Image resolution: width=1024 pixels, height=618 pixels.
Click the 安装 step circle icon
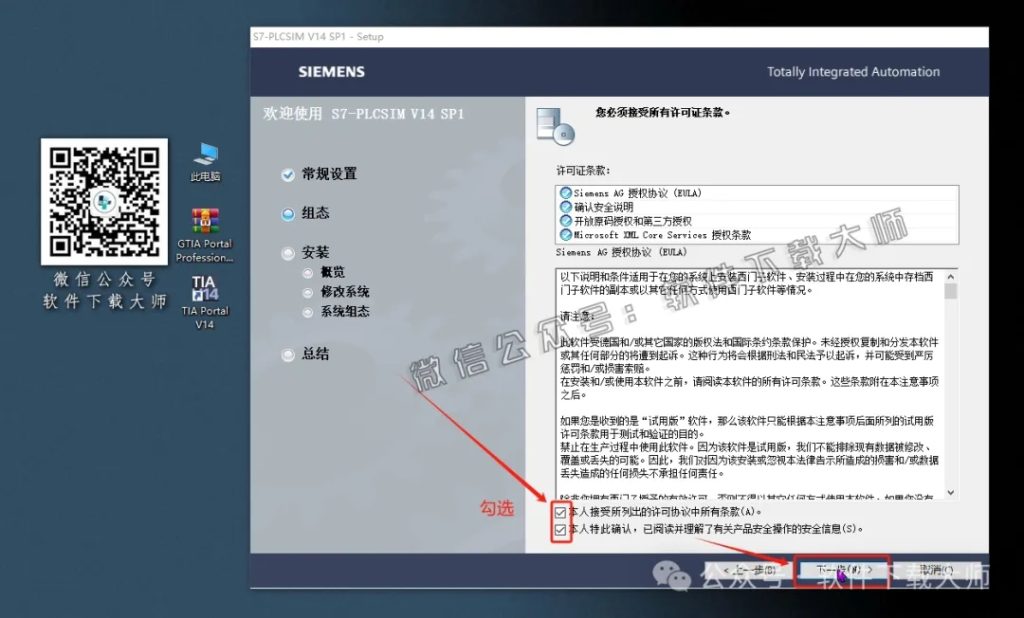pyautogui.click(x=288, y=252)
